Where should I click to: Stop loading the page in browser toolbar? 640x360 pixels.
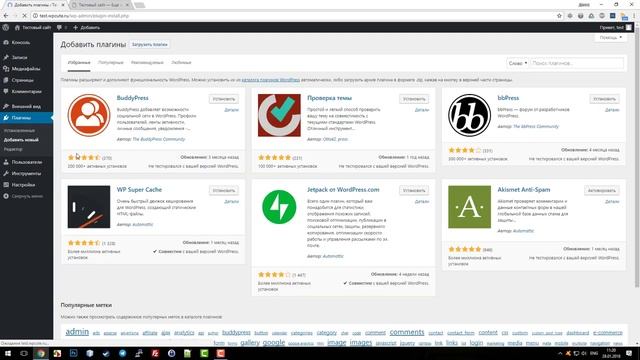coord(24,16)
